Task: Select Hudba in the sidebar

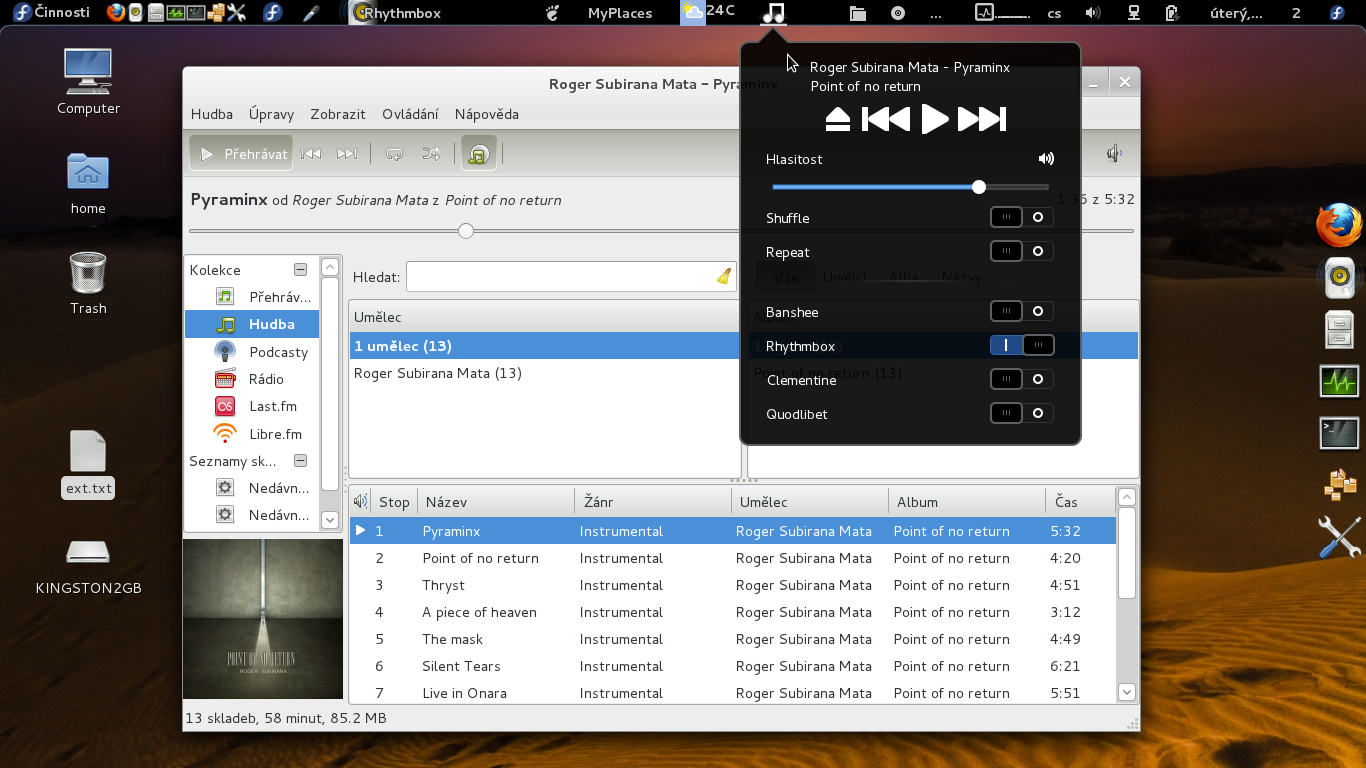Action: click(x=252, y=324)
